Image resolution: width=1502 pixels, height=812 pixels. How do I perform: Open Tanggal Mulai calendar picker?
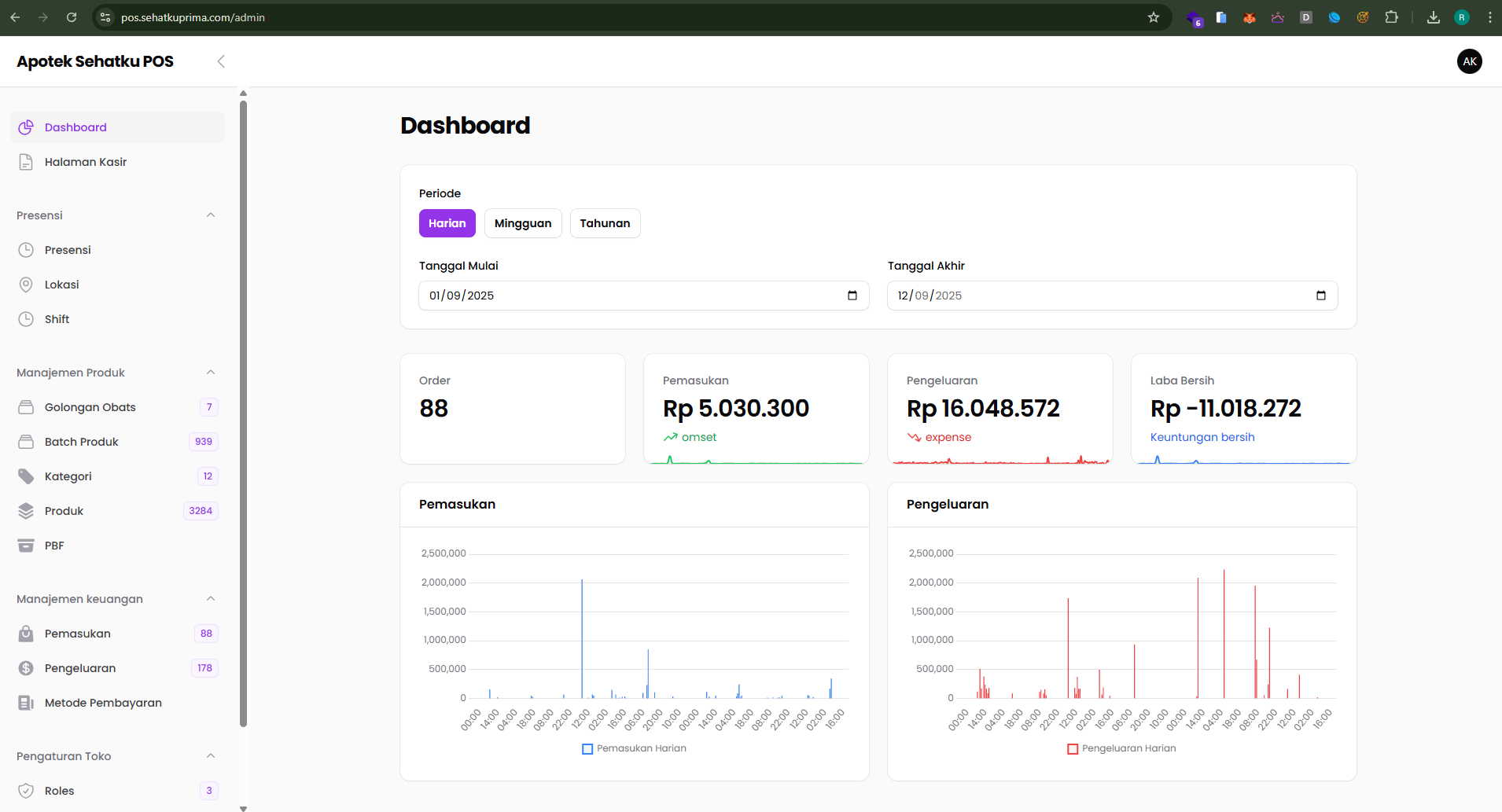[852, 296]
